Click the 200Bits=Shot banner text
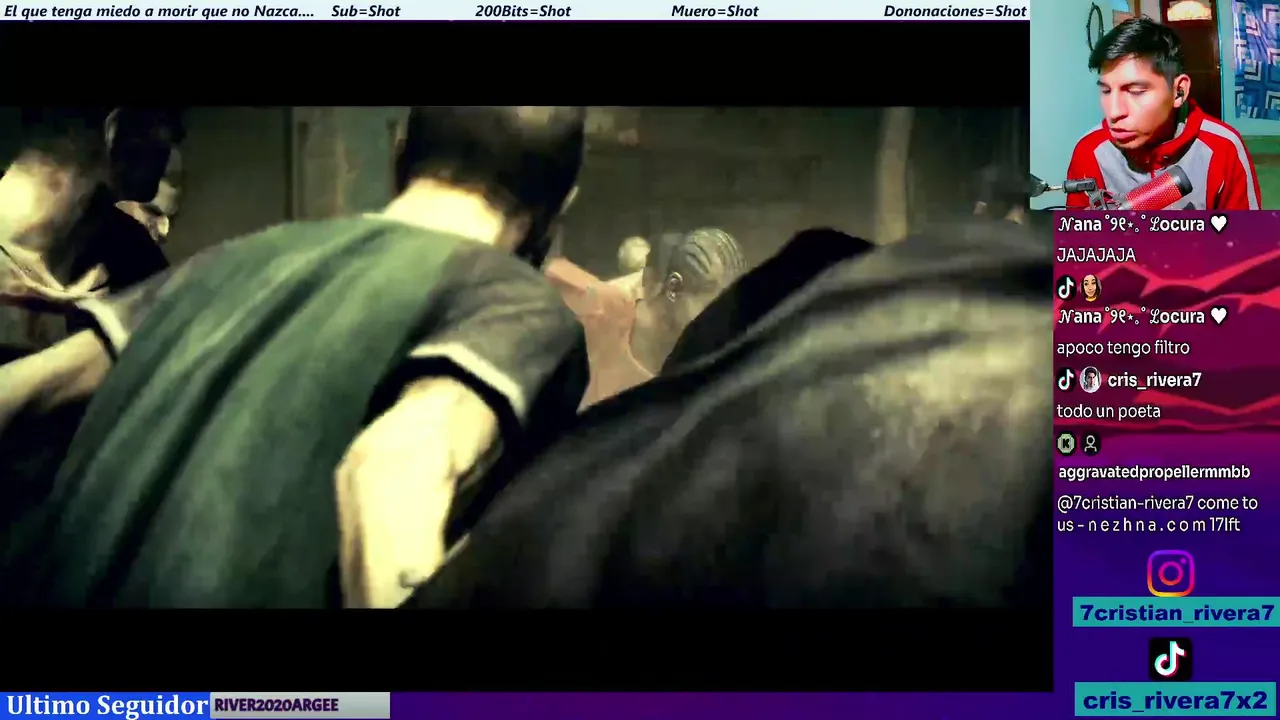Image resolution: width=1280 pixels, height=720 pixels. (523, 11)
